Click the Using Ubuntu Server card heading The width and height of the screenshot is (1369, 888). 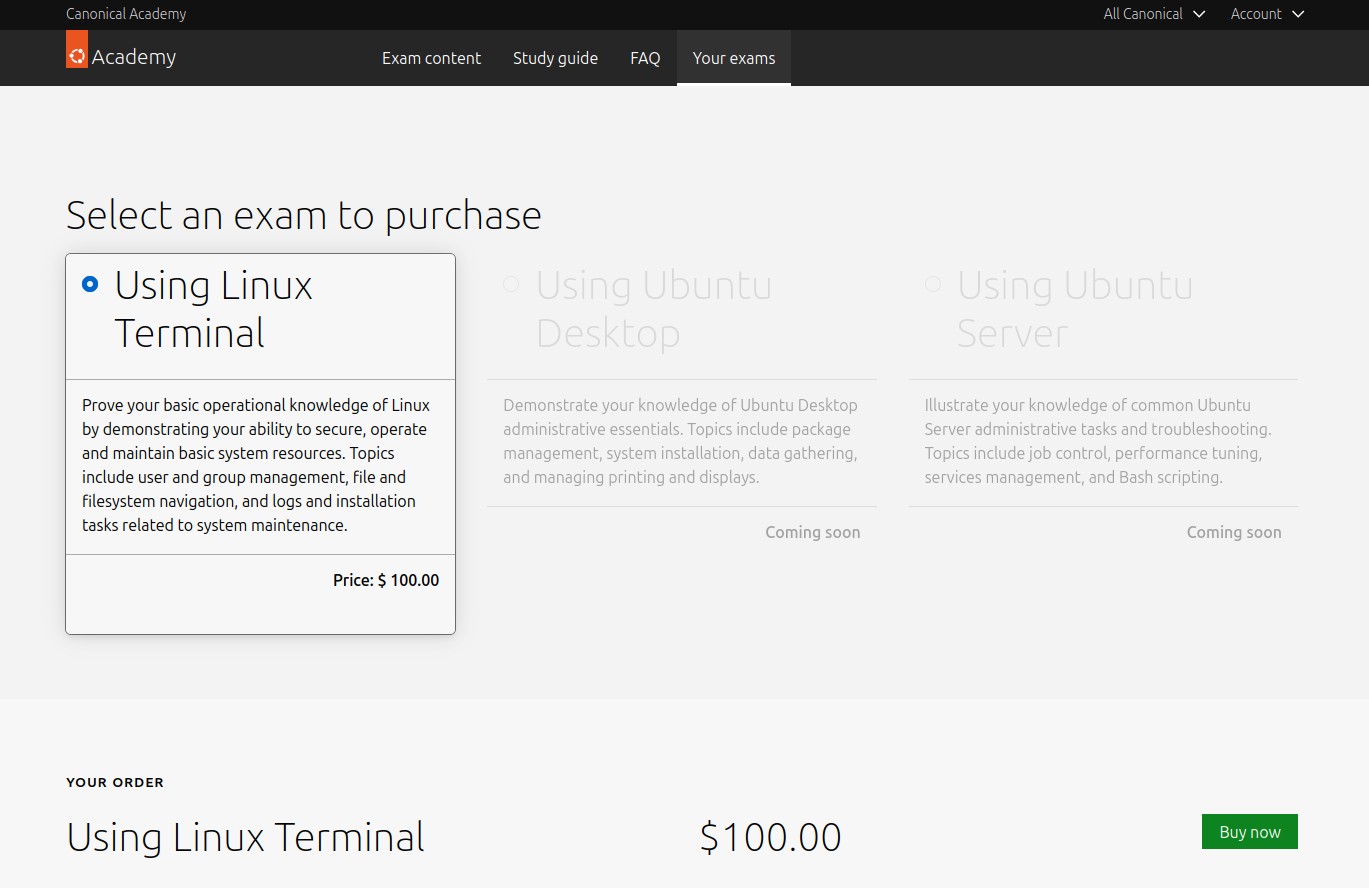(1074, 309)
